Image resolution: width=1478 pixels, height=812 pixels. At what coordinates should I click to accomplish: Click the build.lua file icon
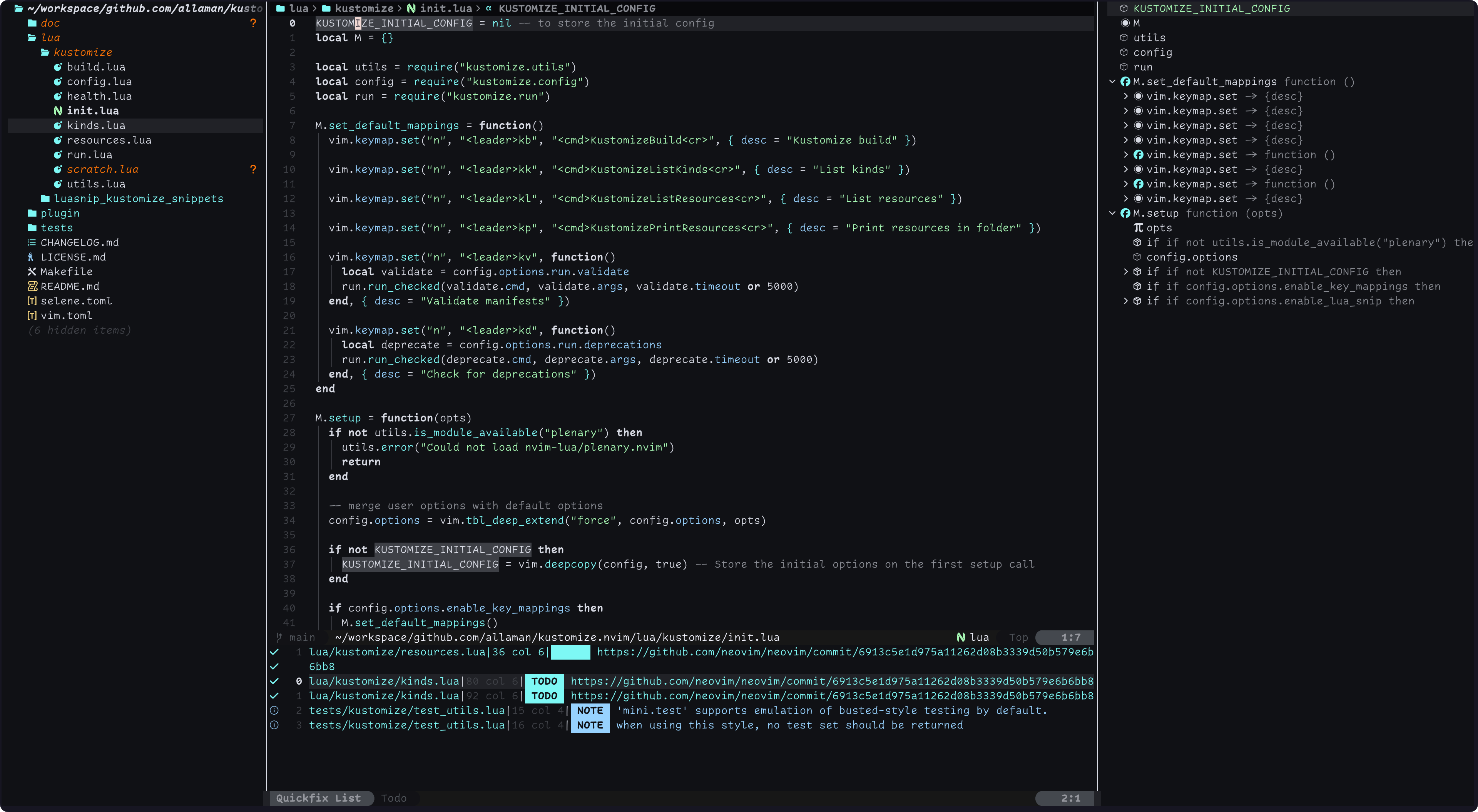(58, 67)
